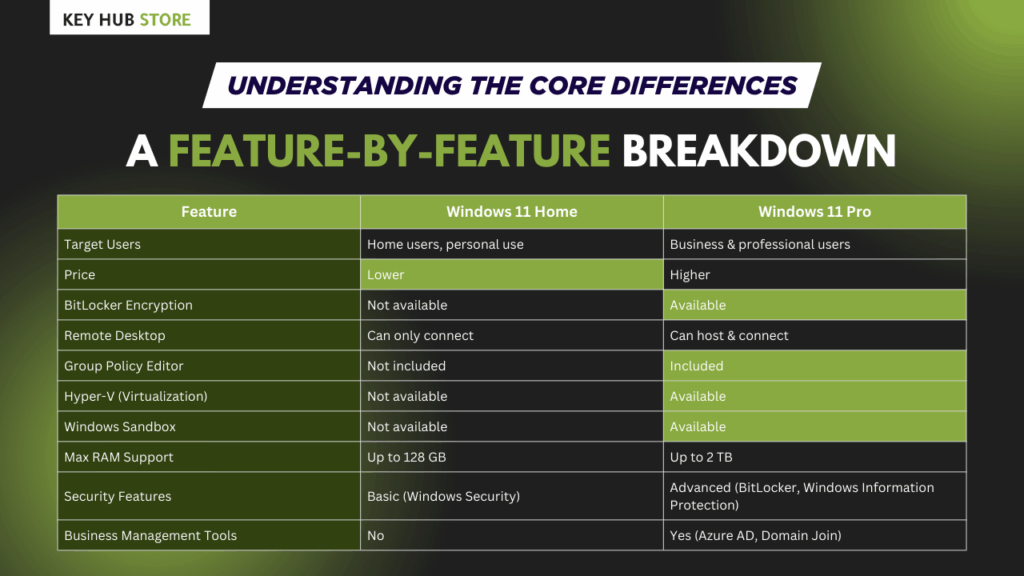Select the Windows 11 Pro column header

click(814, 212)
